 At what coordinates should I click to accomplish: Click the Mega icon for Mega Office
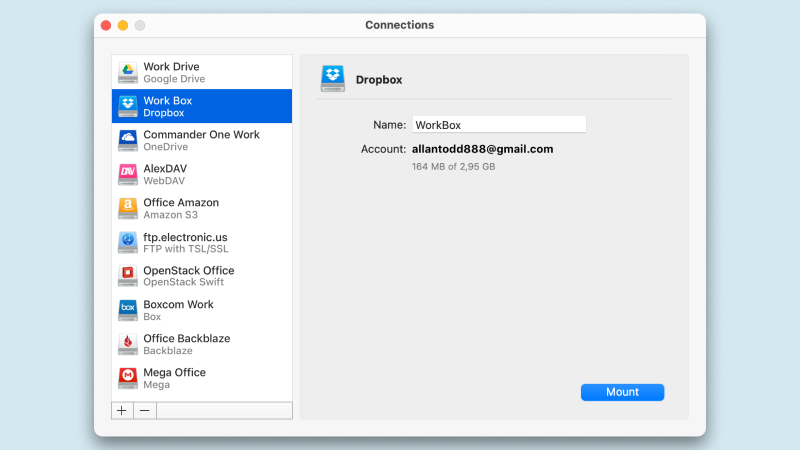click(128, 378)
